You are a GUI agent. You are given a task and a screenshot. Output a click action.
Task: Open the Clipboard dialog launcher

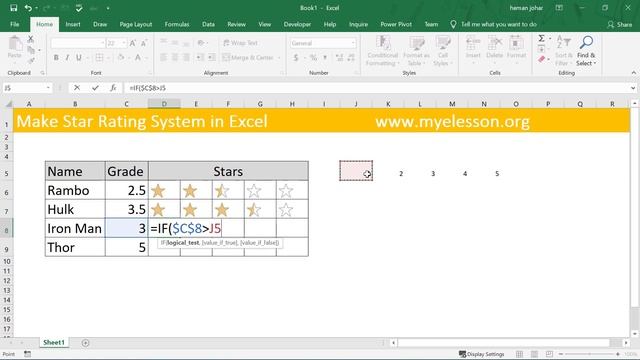coord(42,73)
